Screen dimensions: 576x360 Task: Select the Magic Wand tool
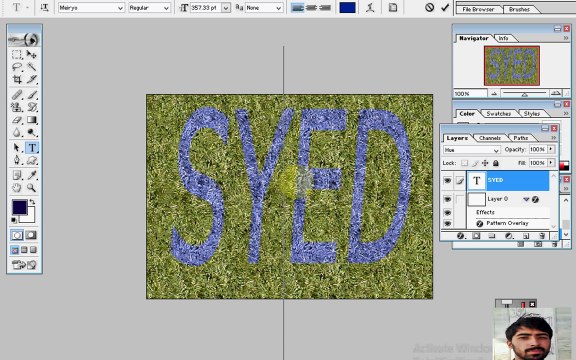(32, 67)
